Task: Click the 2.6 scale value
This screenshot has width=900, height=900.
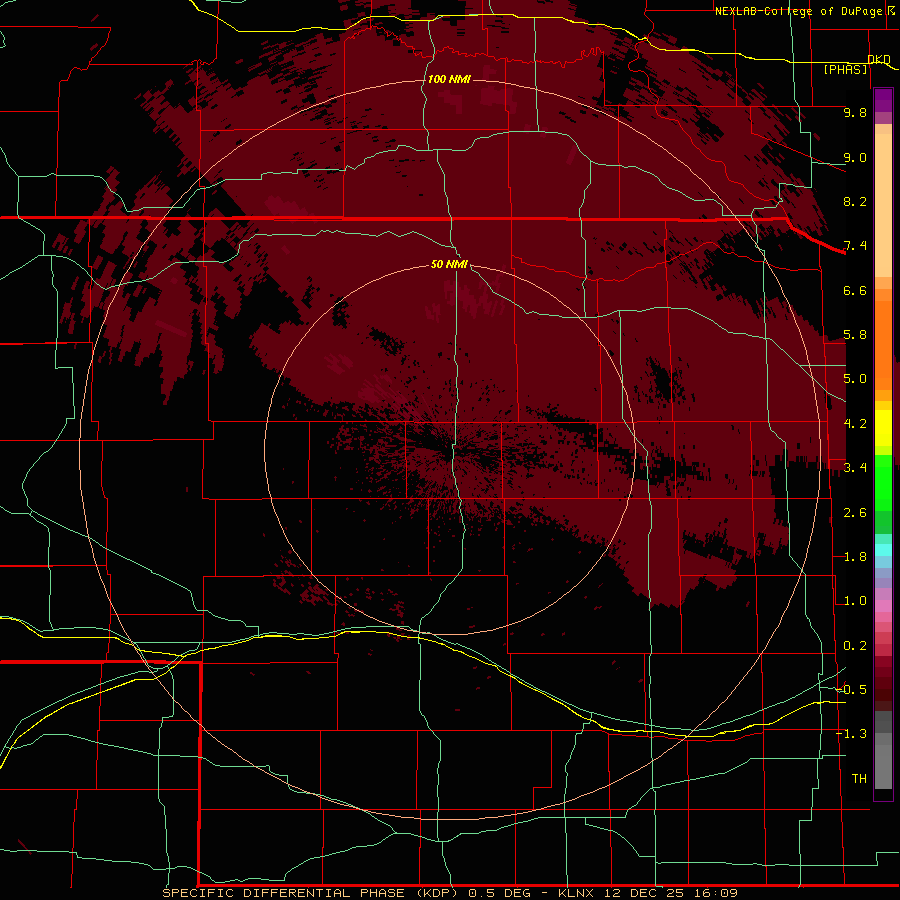Action: 855,513
